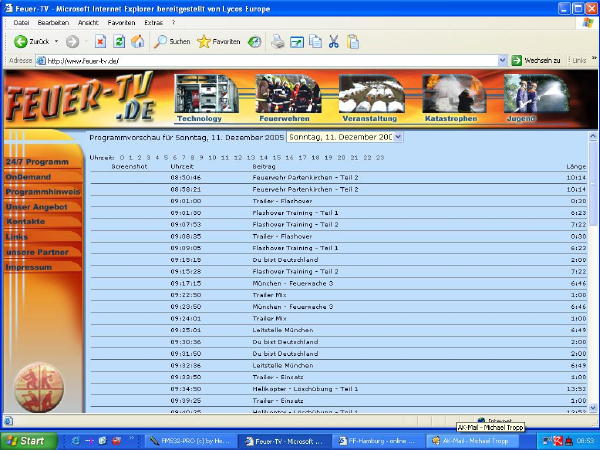Image resolution: width=600 pixels, height=450 pixels.
Task: Open the Ansicht menu
Action: tap(88, 23)
